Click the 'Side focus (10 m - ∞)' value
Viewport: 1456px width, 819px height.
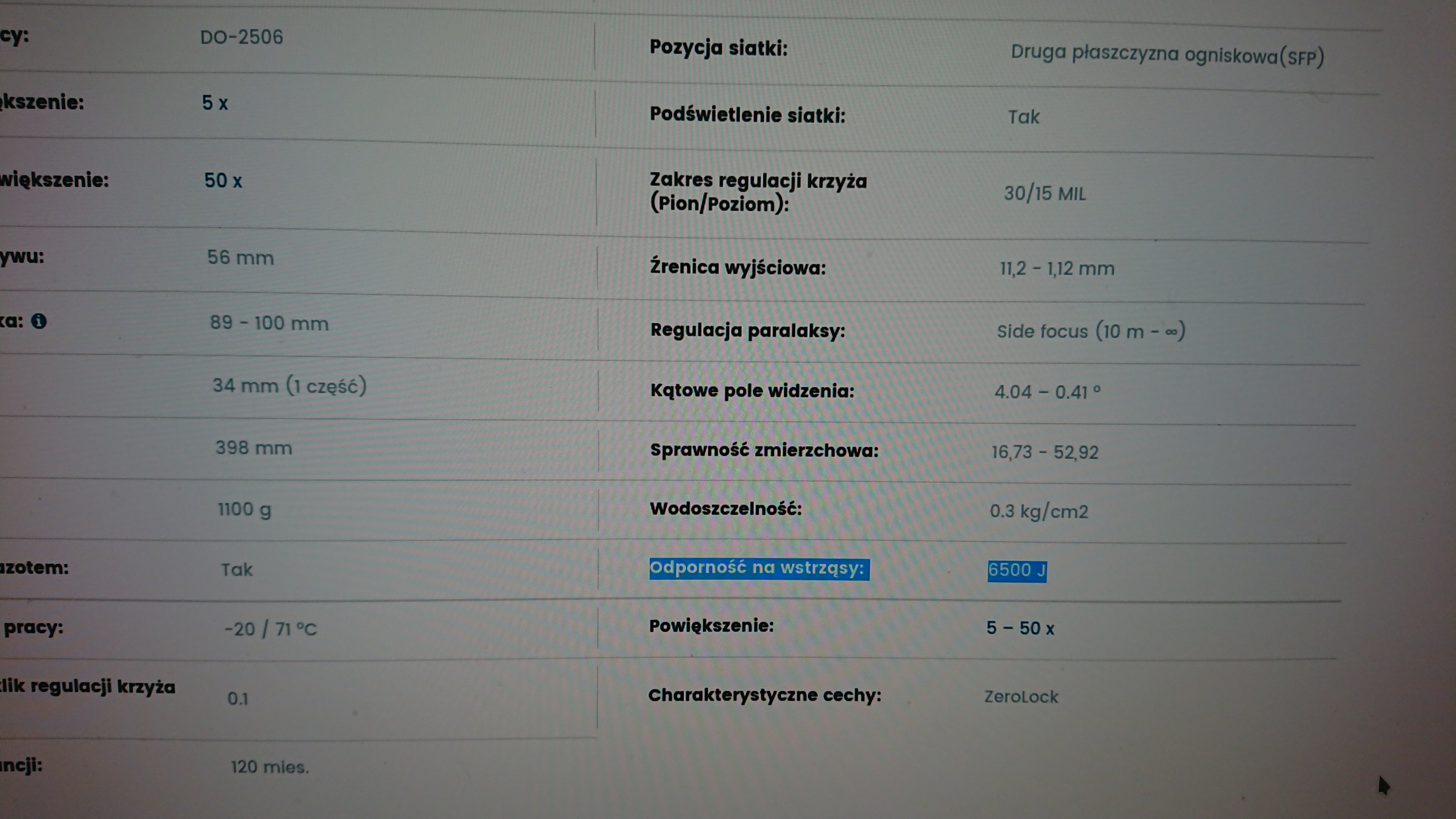tap(1091, 331)
